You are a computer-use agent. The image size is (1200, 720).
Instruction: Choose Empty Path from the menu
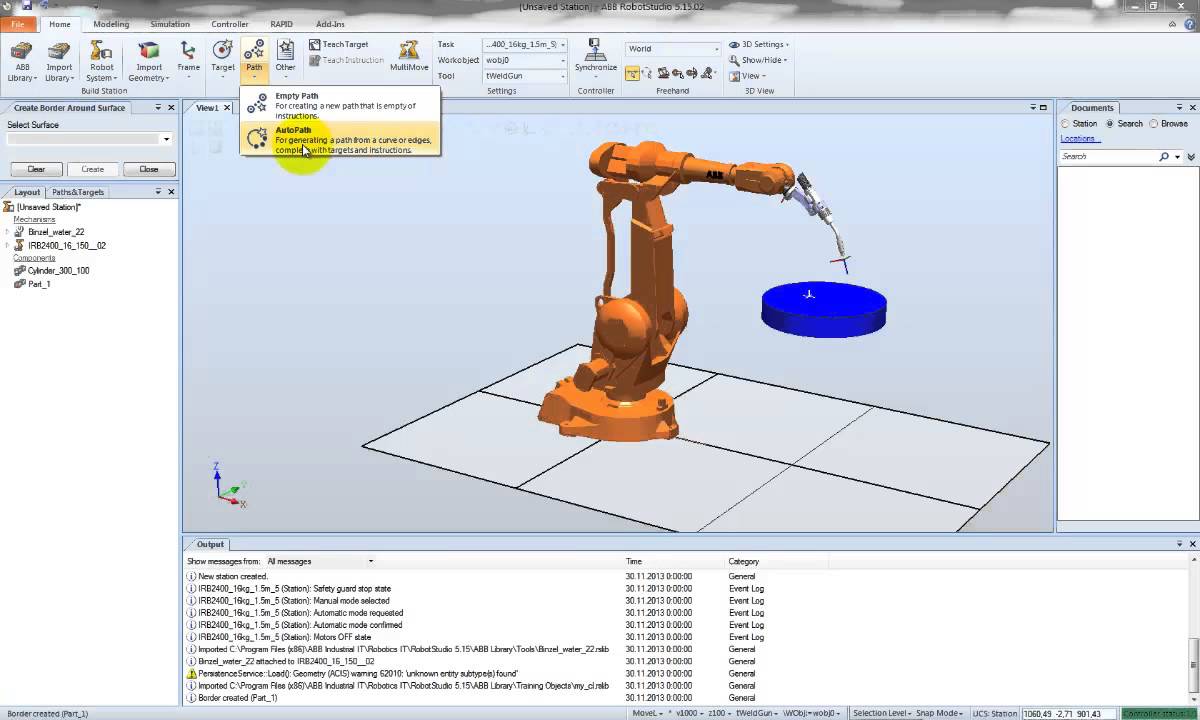tap(340, 105)
